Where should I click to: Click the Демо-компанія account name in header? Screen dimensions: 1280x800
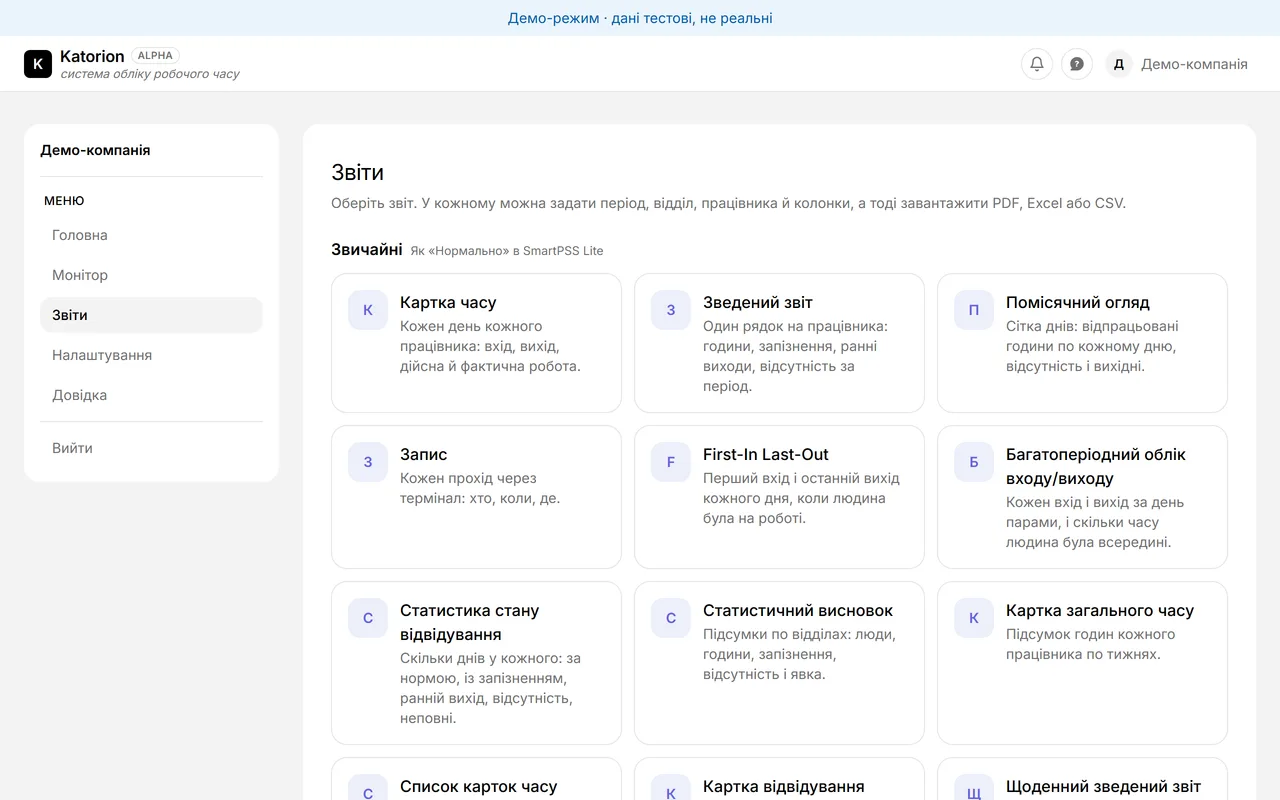click(1194, 64)
